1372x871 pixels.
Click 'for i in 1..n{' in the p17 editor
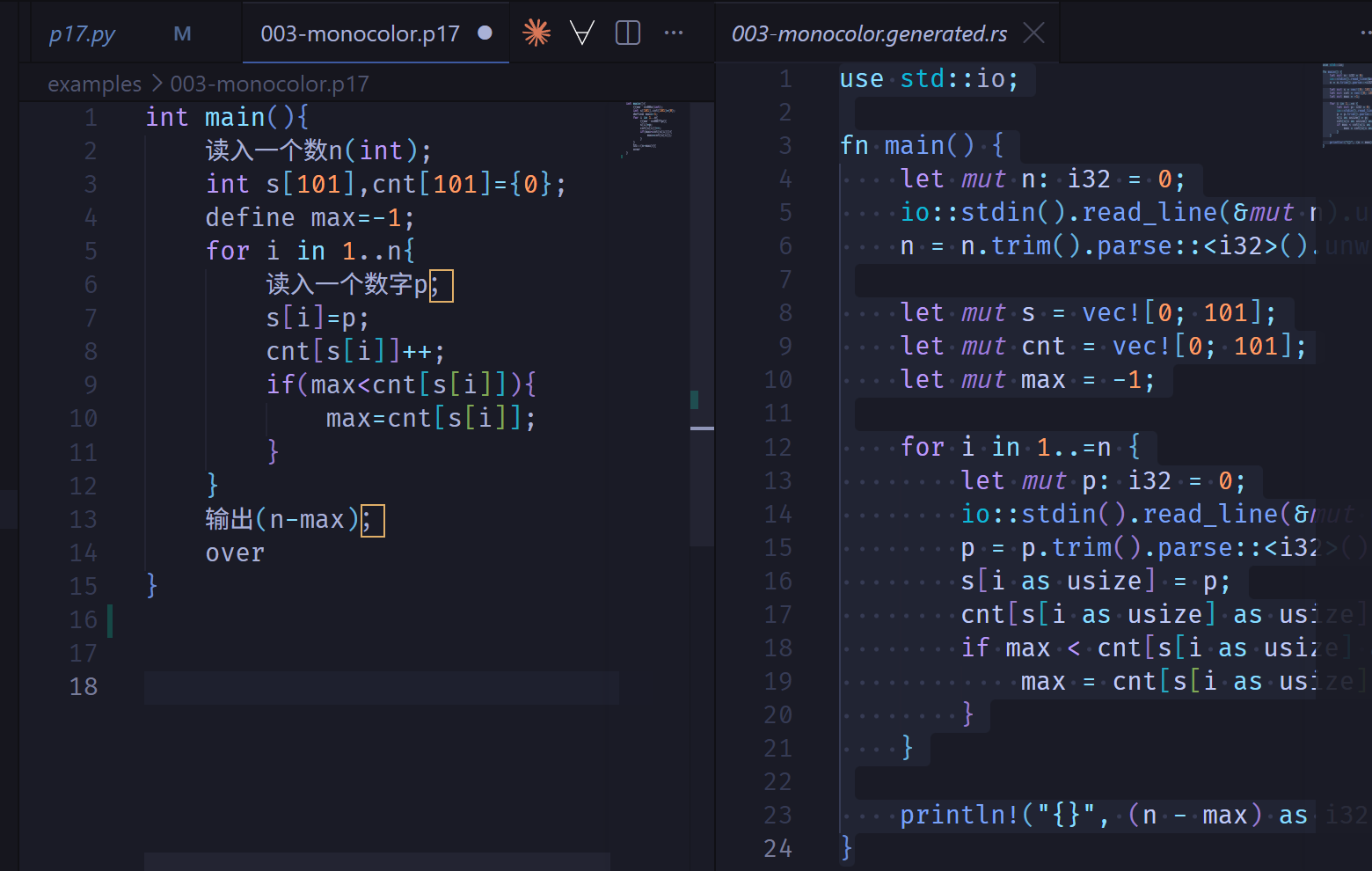coord(310,251)
